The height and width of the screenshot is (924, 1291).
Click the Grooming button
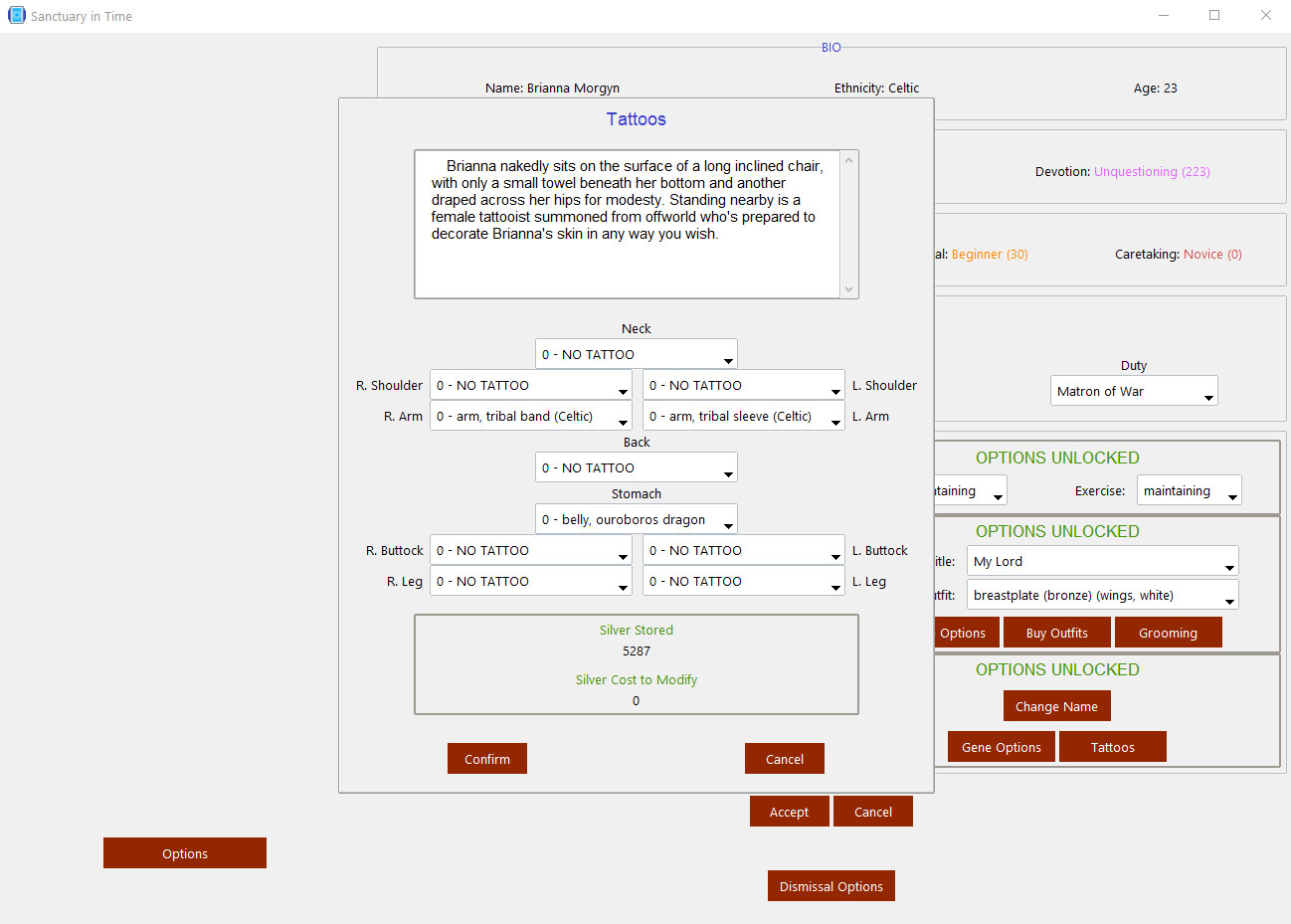[x=1168, y=633]
